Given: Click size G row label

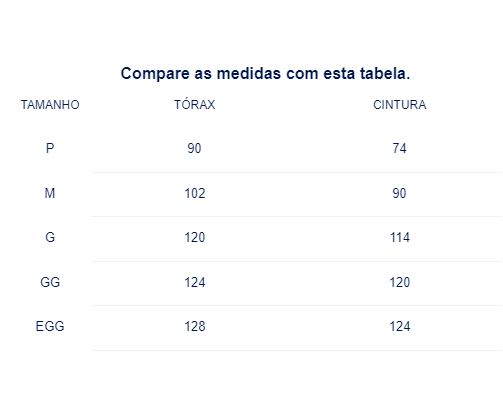Looking at the screenshot, I should click(x=50, y=237).
